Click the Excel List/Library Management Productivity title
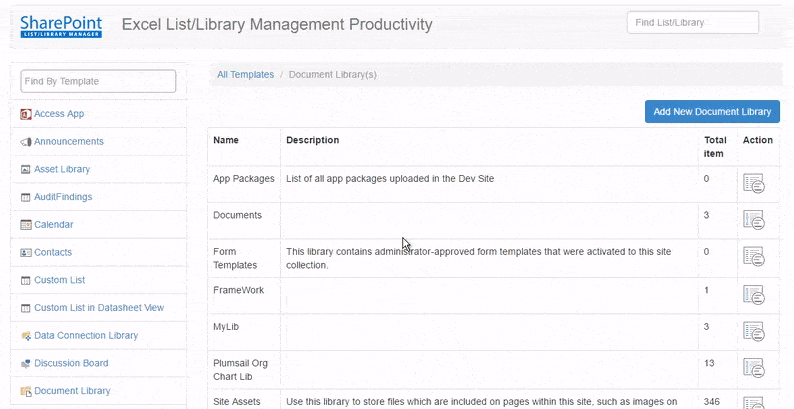 277,24
